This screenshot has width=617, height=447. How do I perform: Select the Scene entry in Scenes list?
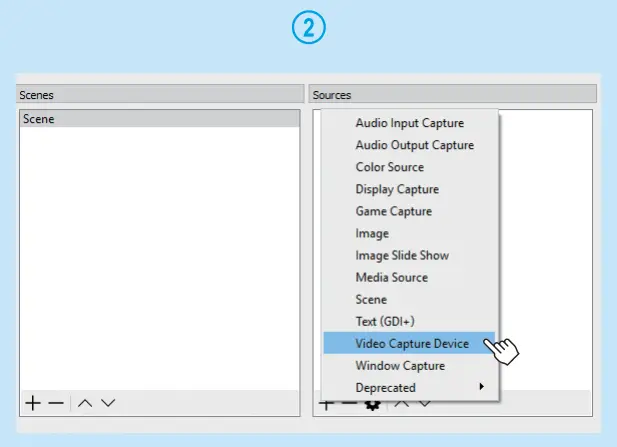coord(159,119)
